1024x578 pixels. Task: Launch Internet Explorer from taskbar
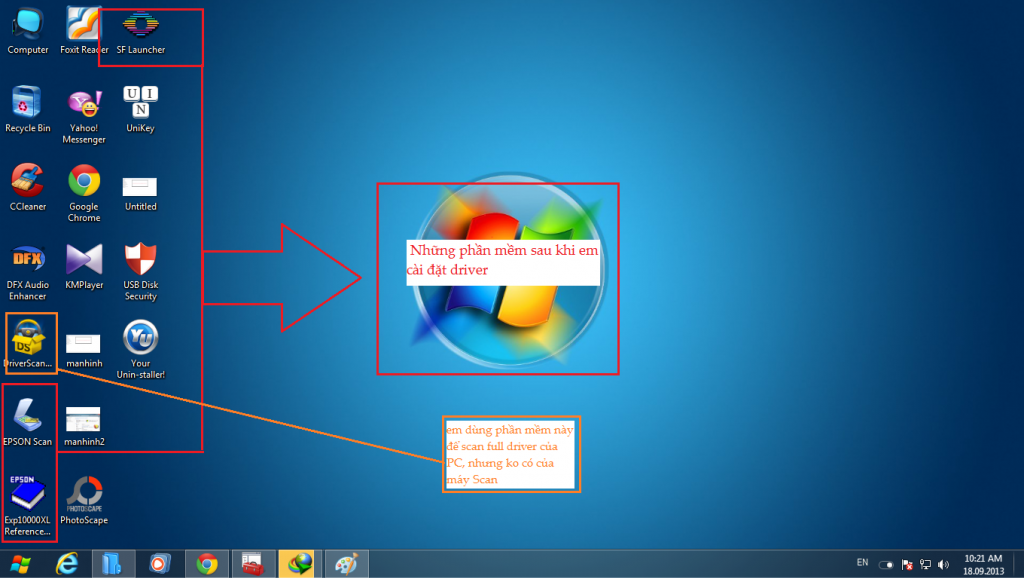(67, 564)
